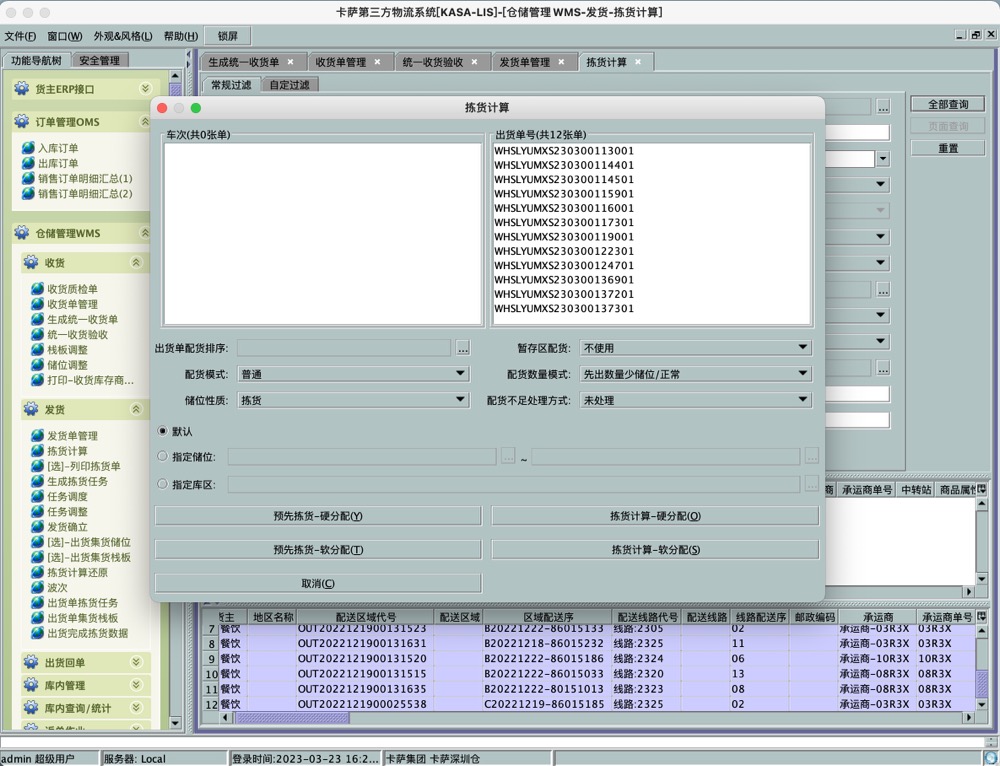Image resolution: width=1000 pixels, height=766 pixels.
Task: Click the 拣货计算-硬分配 button
Action: pos(655,516)
